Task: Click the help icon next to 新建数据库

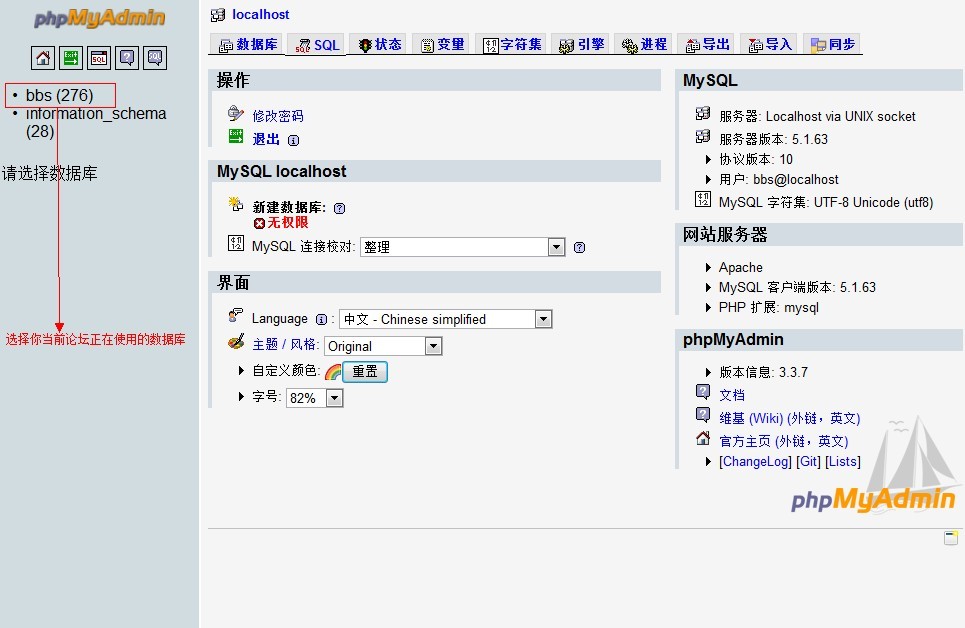Action: click(x=339, y=208)
